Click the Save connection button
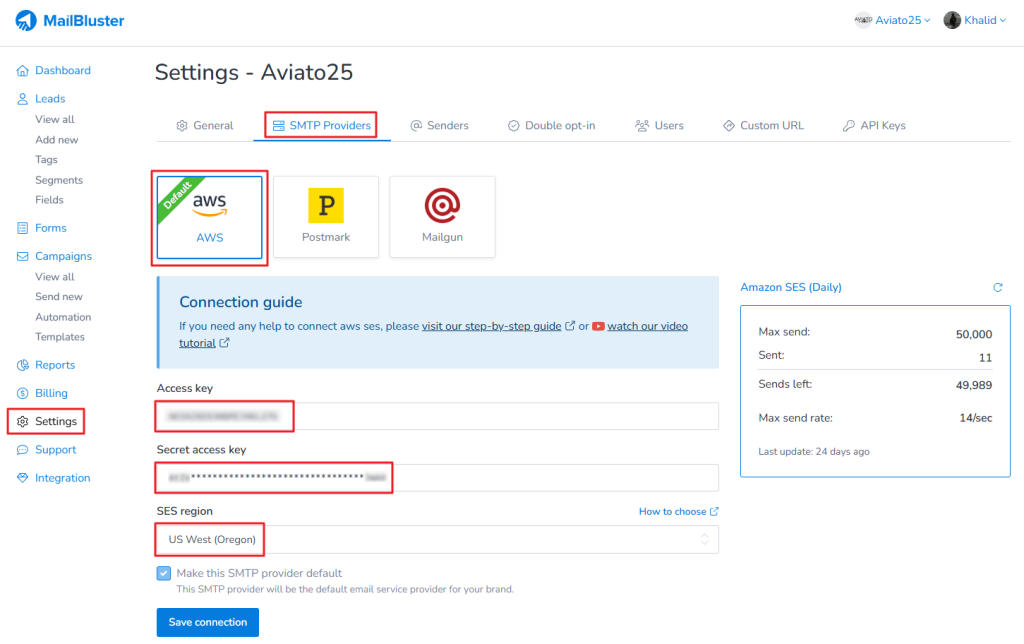This screenshot has width=1024, height=644. [208, 622]
